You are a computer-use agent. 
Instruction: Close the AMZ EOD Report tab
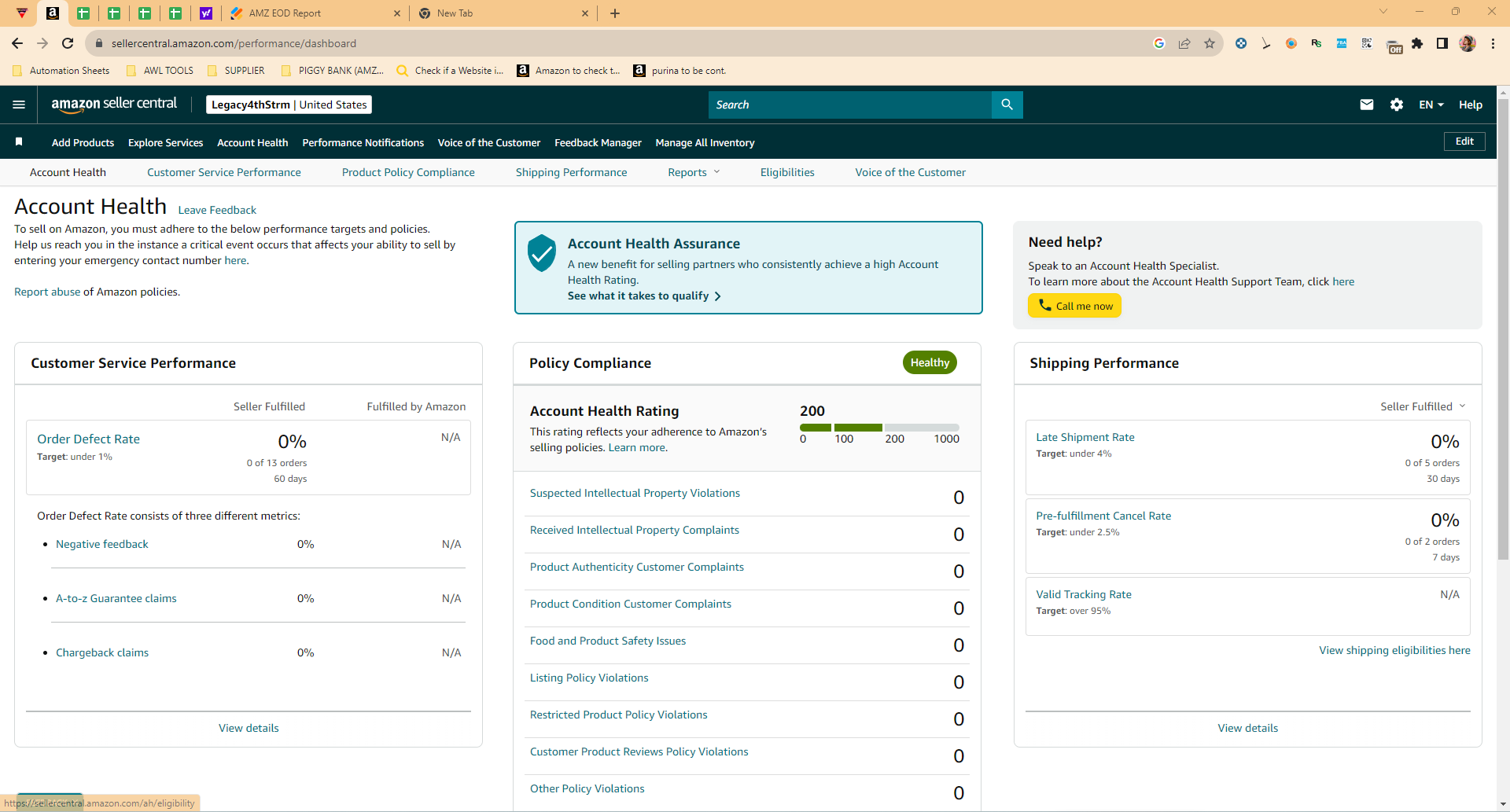pyautogui.click(x=396, y=13)
